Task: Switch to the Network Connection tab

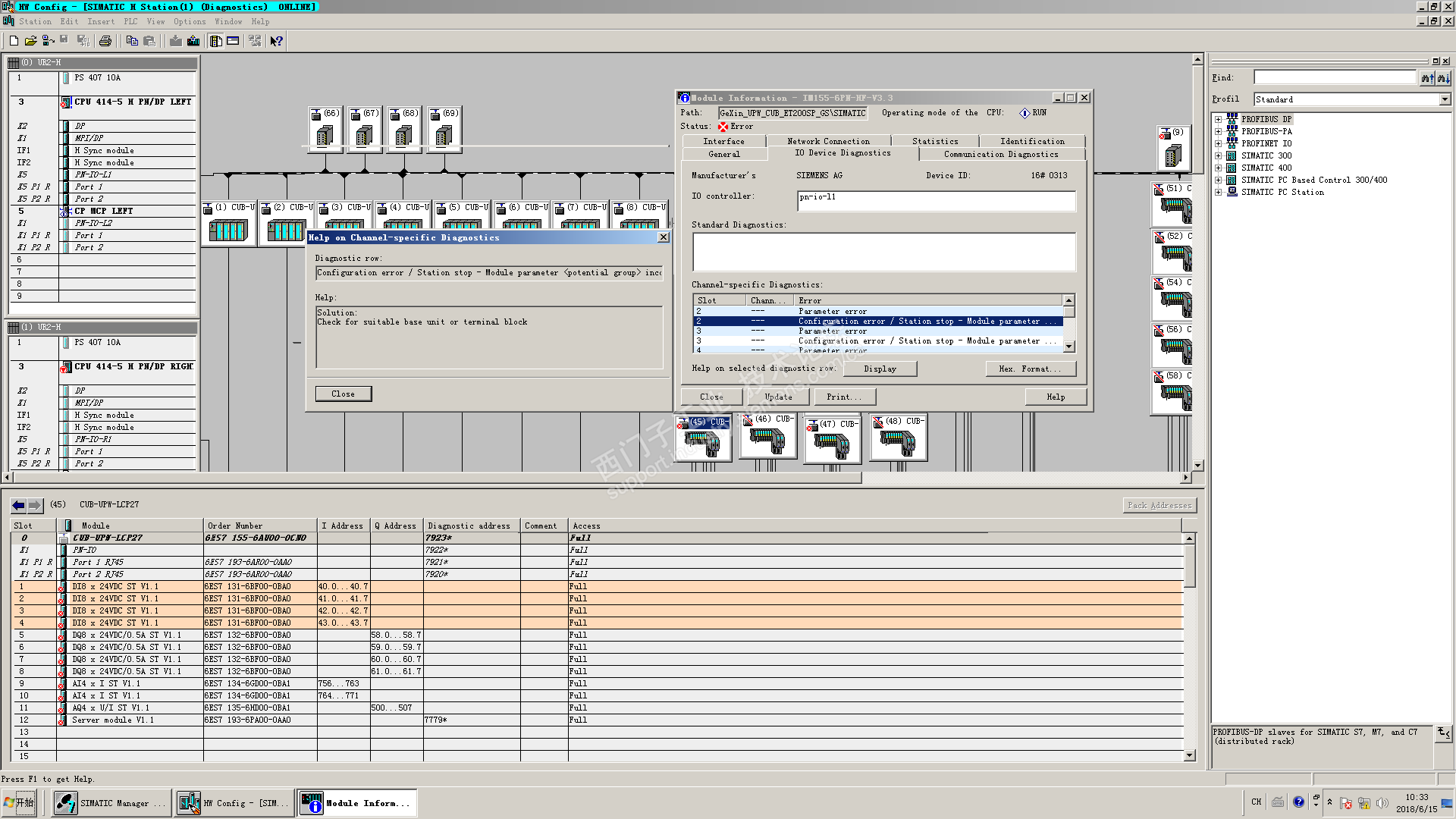Action: 828,141
